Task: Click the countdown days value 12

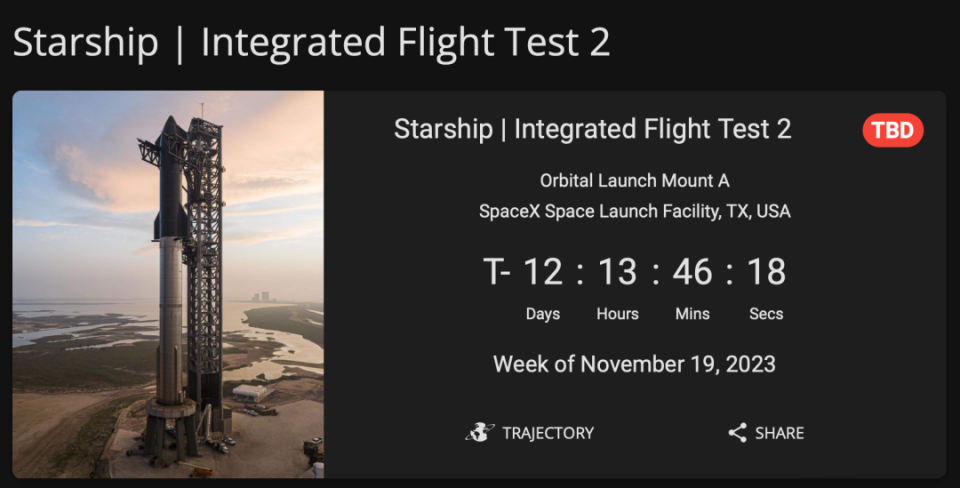Action: 543,272
